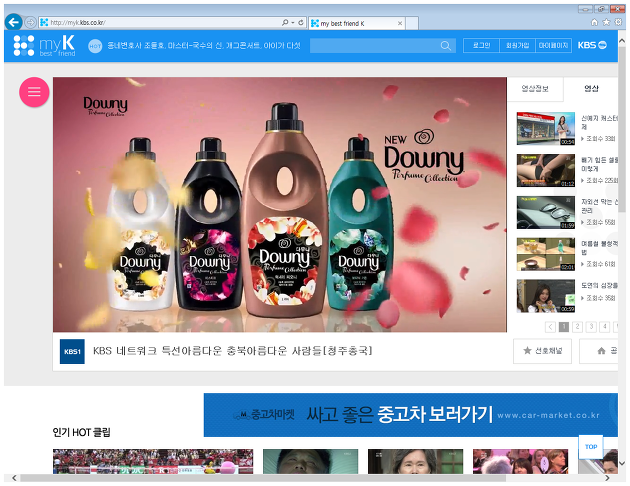
Task: Click the vertical scrollbar down arrow
Action: coord(622,464)
